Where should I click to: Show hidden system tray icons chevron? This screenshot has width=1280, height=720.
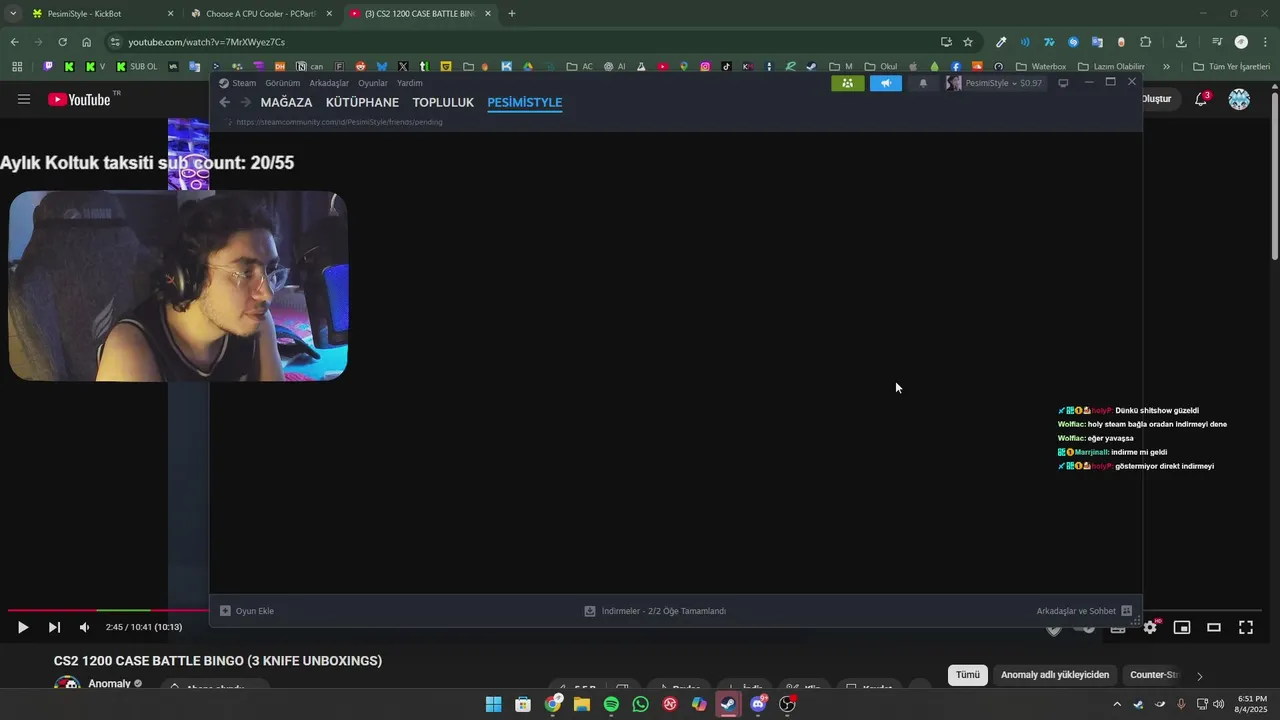1117,704
